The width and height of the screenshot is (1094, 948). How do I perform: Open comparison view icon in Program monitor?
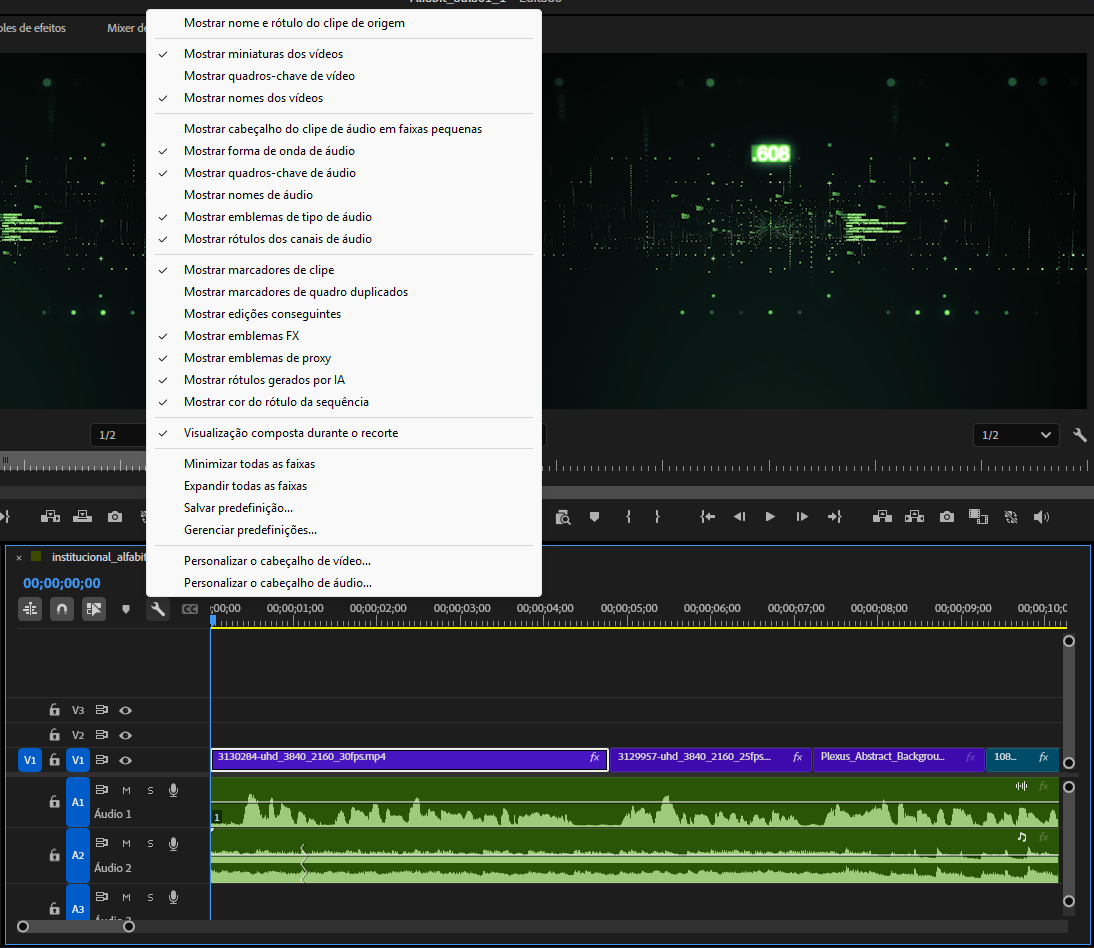[978, 517]
